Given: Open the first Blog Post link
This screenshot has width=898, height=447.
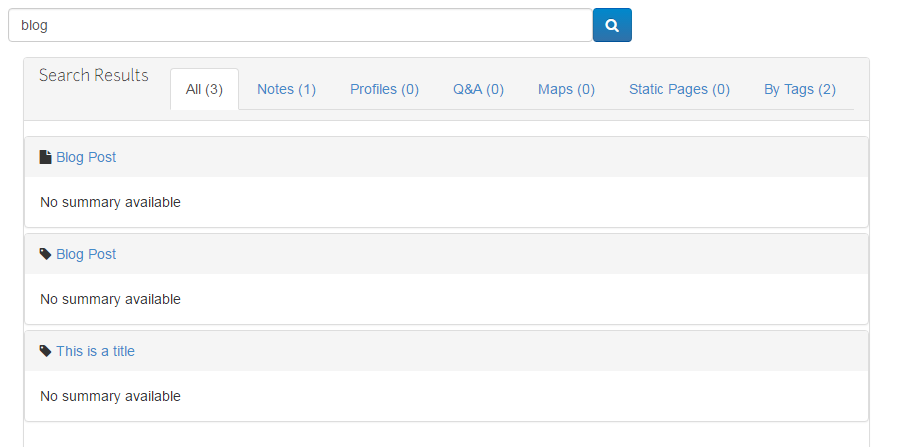Looking at the screenshot, I should click(x=86, y=157).
